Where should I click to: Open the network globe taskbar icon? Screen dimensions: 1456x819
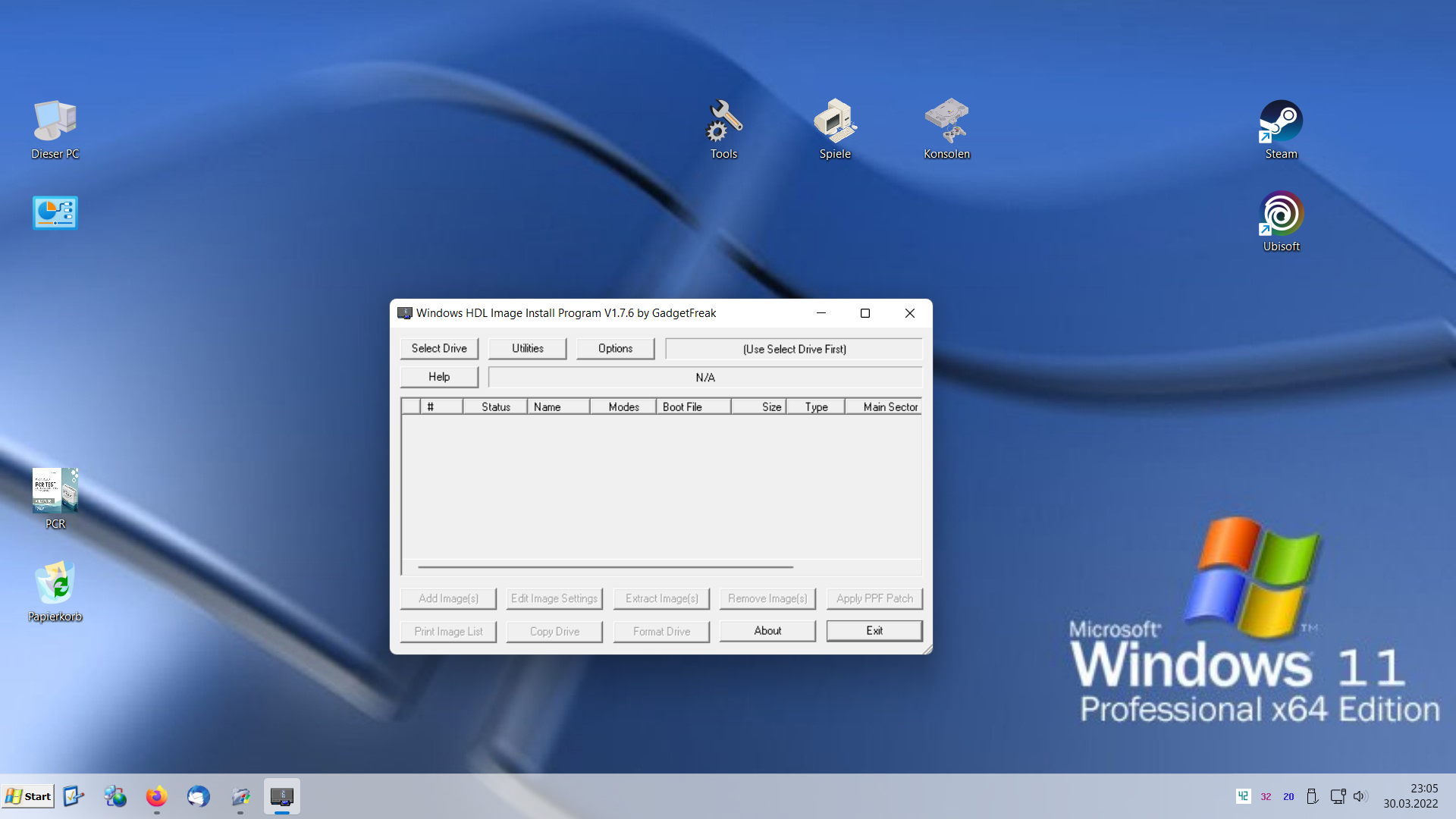(115, 796)
